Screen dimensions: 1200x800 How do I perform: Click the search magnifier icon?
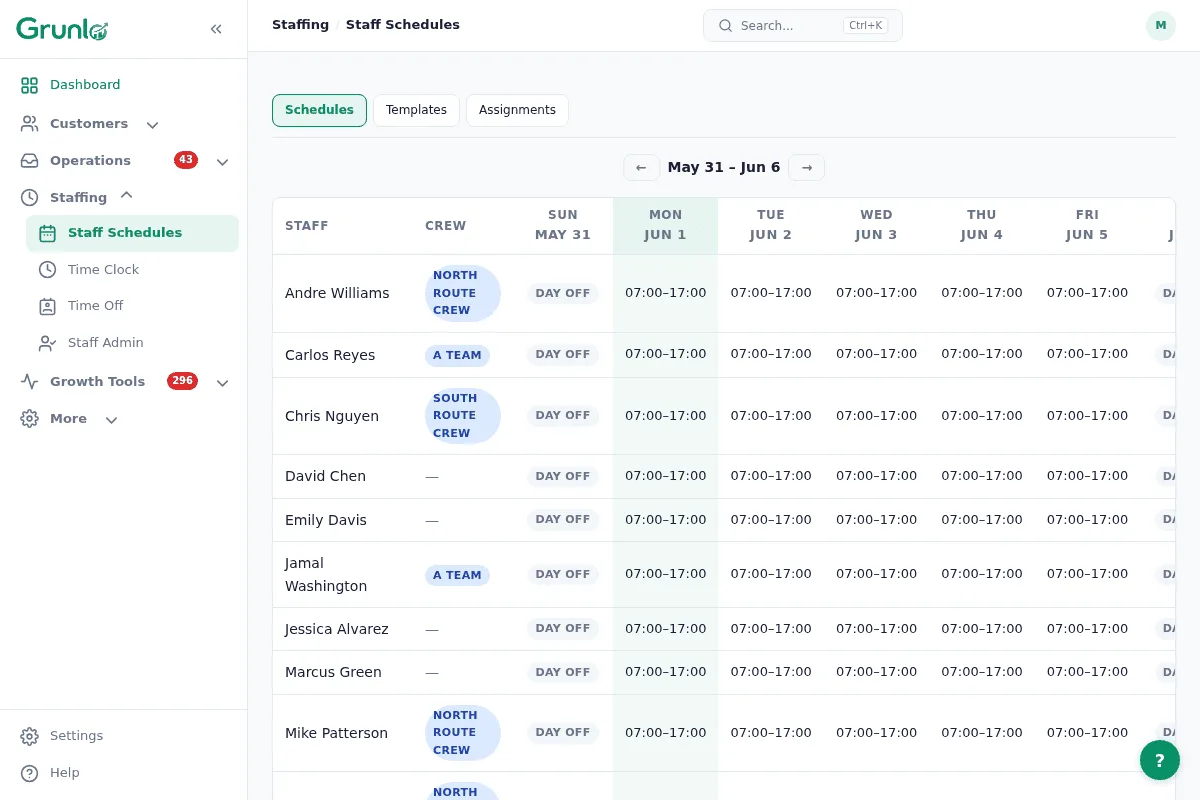(726, 26)
